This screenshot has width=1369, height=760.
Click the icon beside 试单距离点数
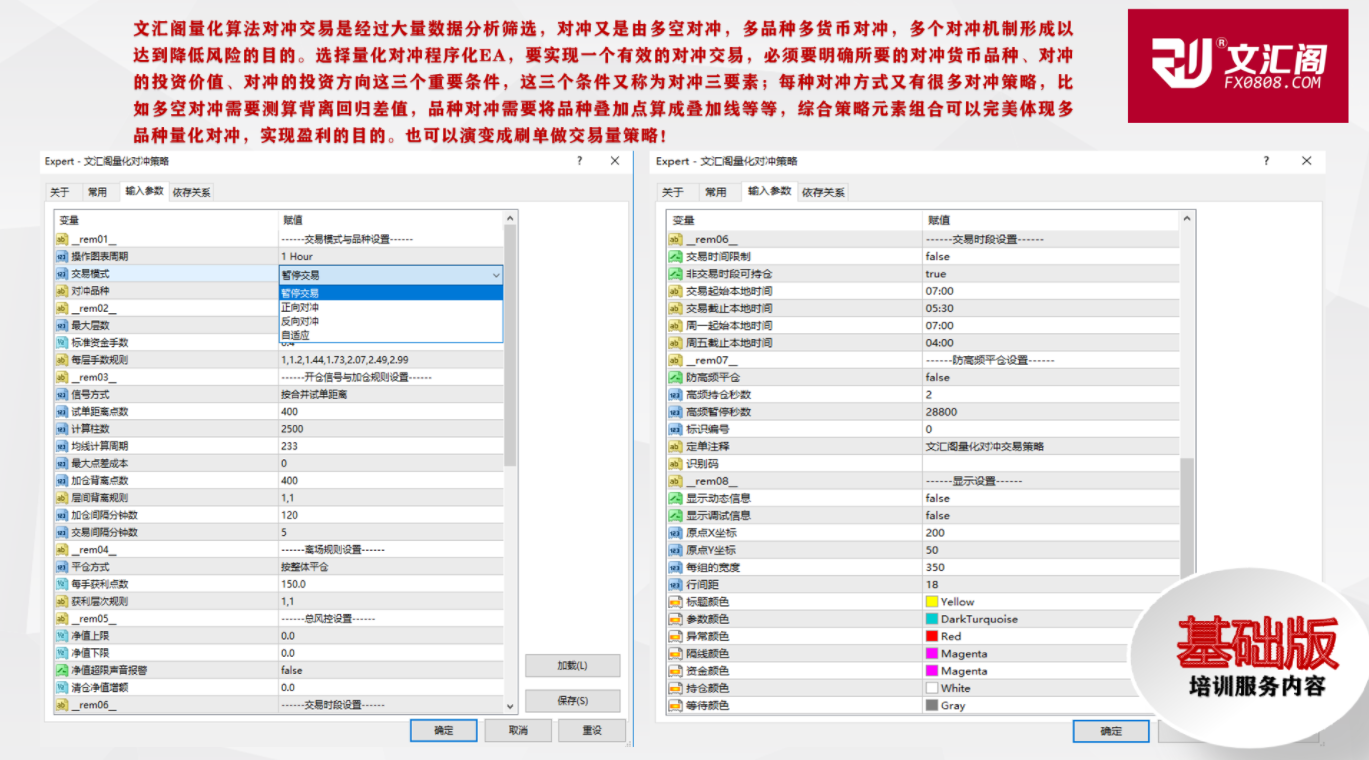(x=62, y=412)
